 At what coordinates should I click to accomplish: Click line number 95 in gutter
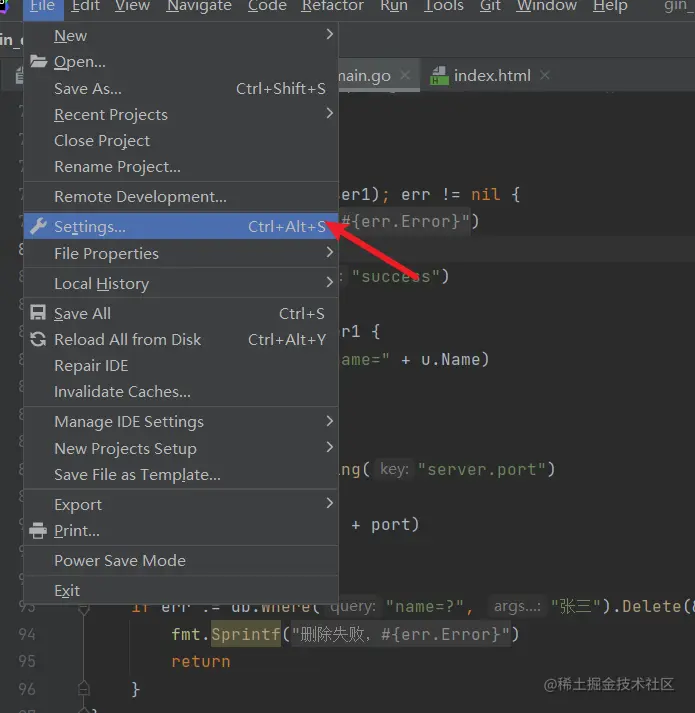(27, 661)
